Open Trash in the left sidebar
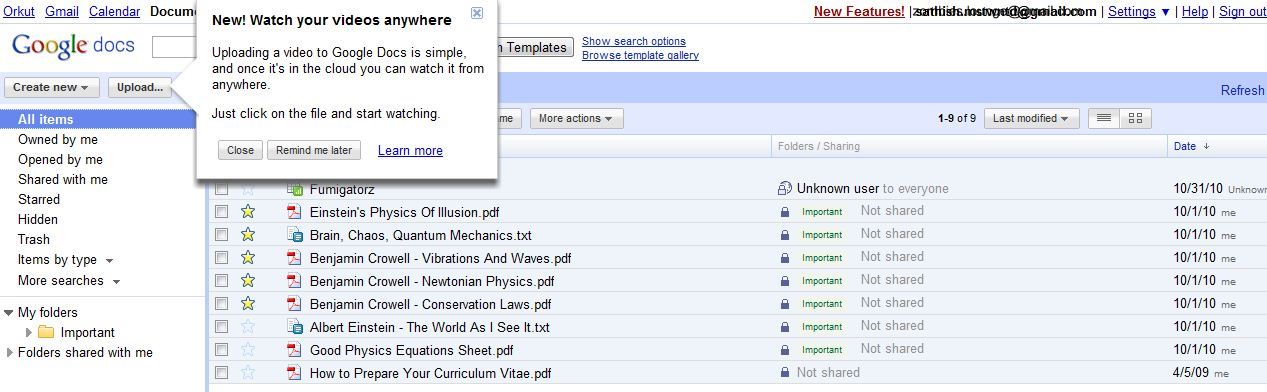This screenshot has width=1267, height=392. click(34, 239)
